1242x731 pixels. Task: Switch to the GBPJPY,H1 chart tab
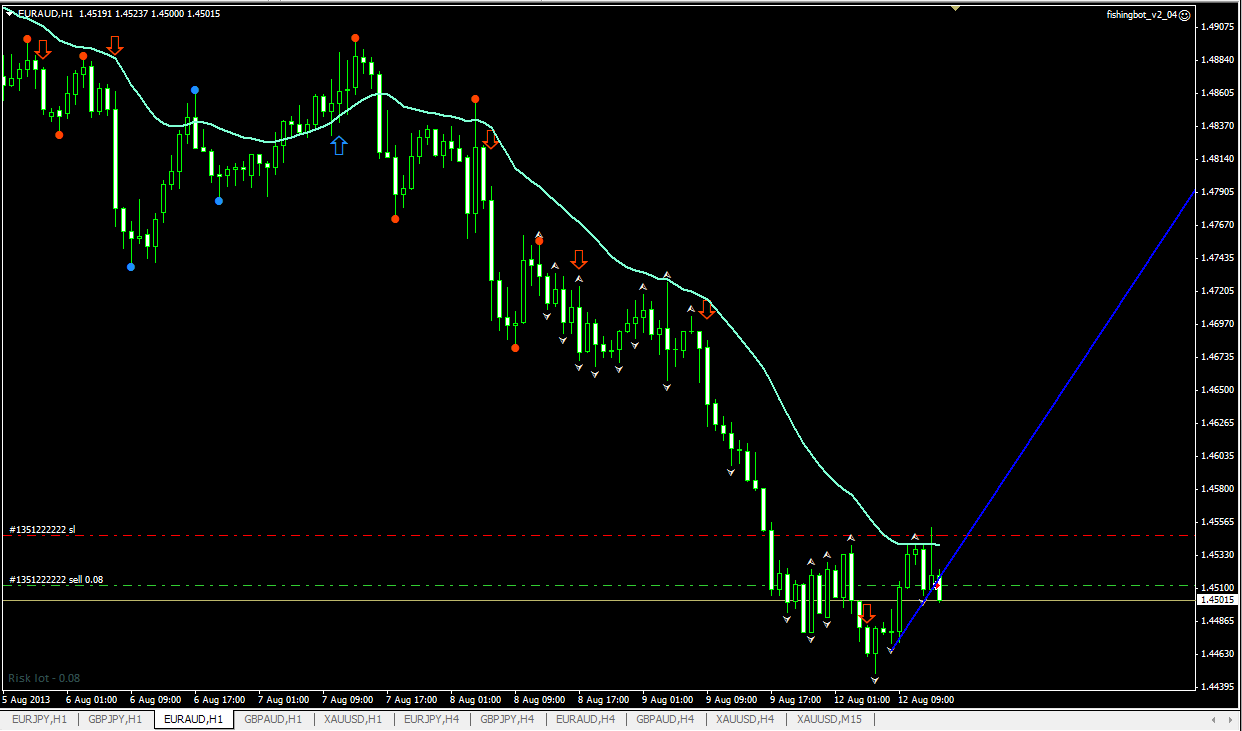(115, 719)
